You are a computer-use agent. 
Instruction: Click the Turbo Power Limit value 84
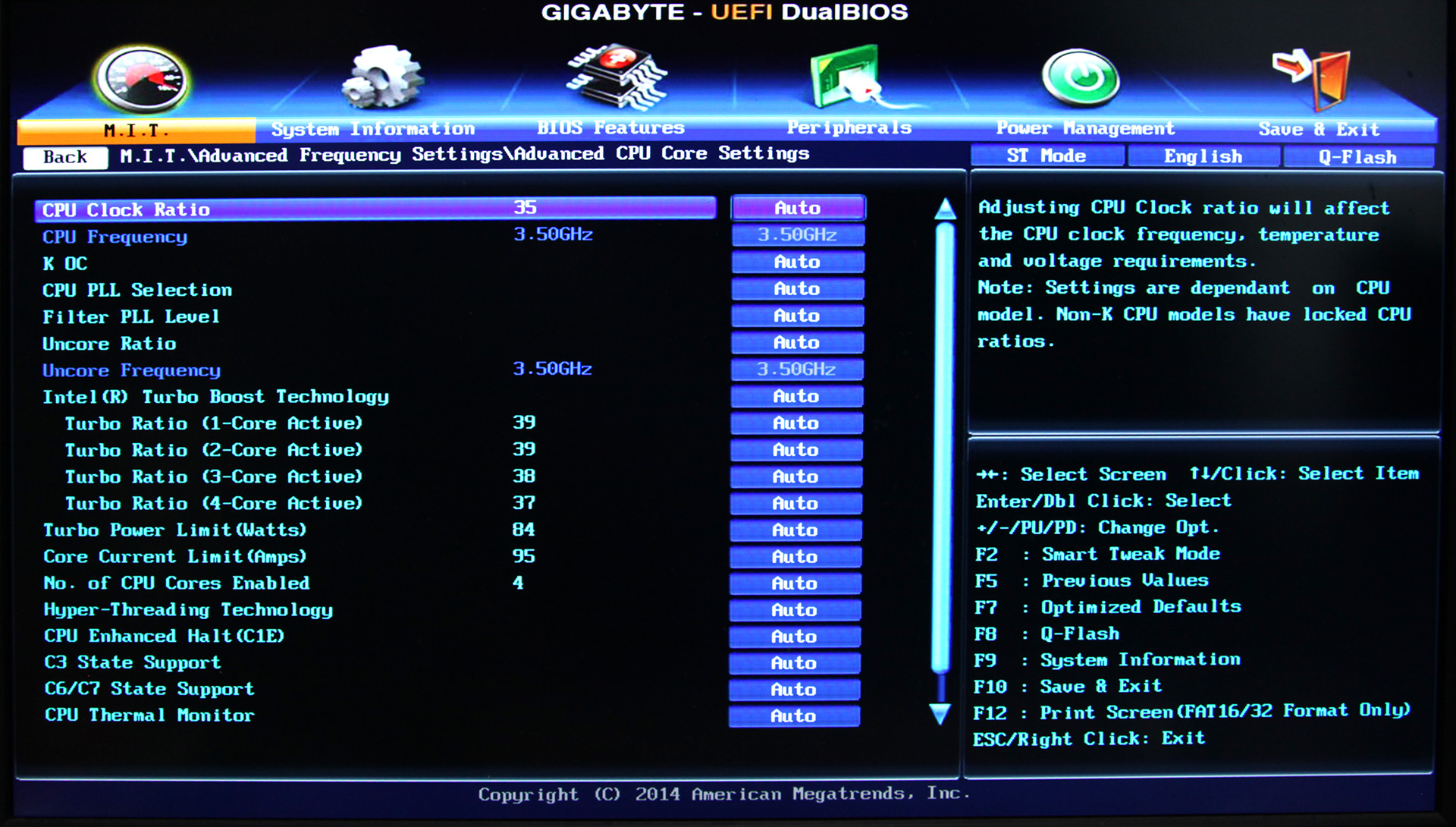tap(523, 530)
